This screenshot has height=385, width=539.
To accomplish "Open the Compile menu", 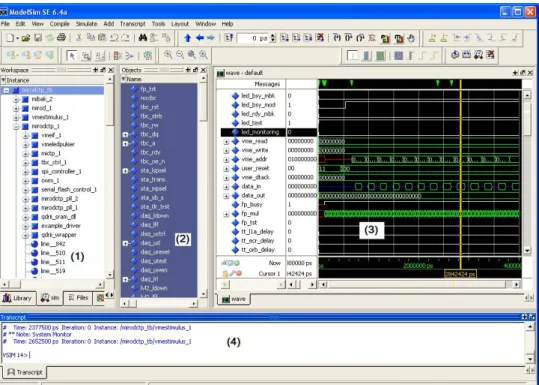I will click(x=59, y=24).
